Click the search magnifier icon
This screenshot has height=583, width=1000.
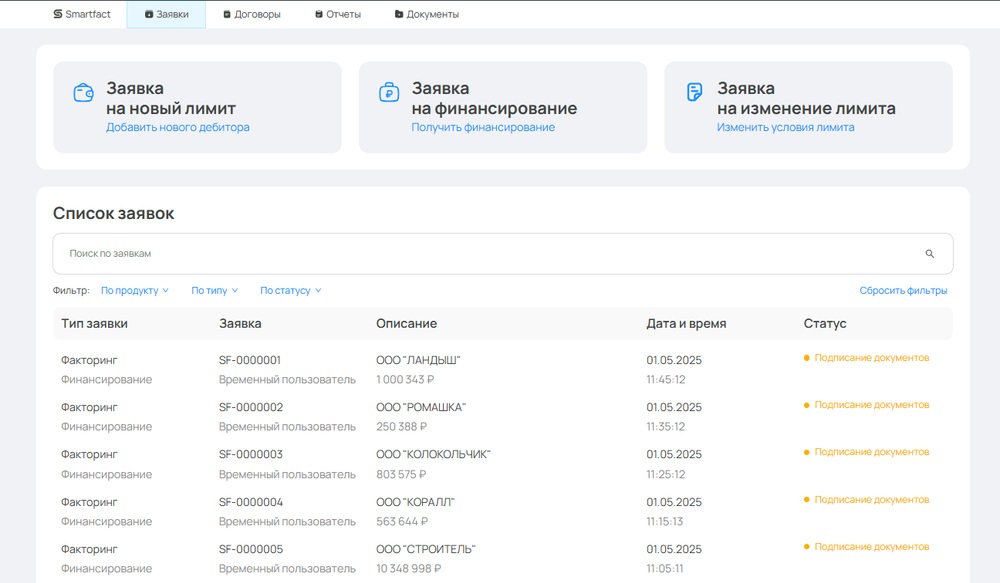[x=929, y=253]
